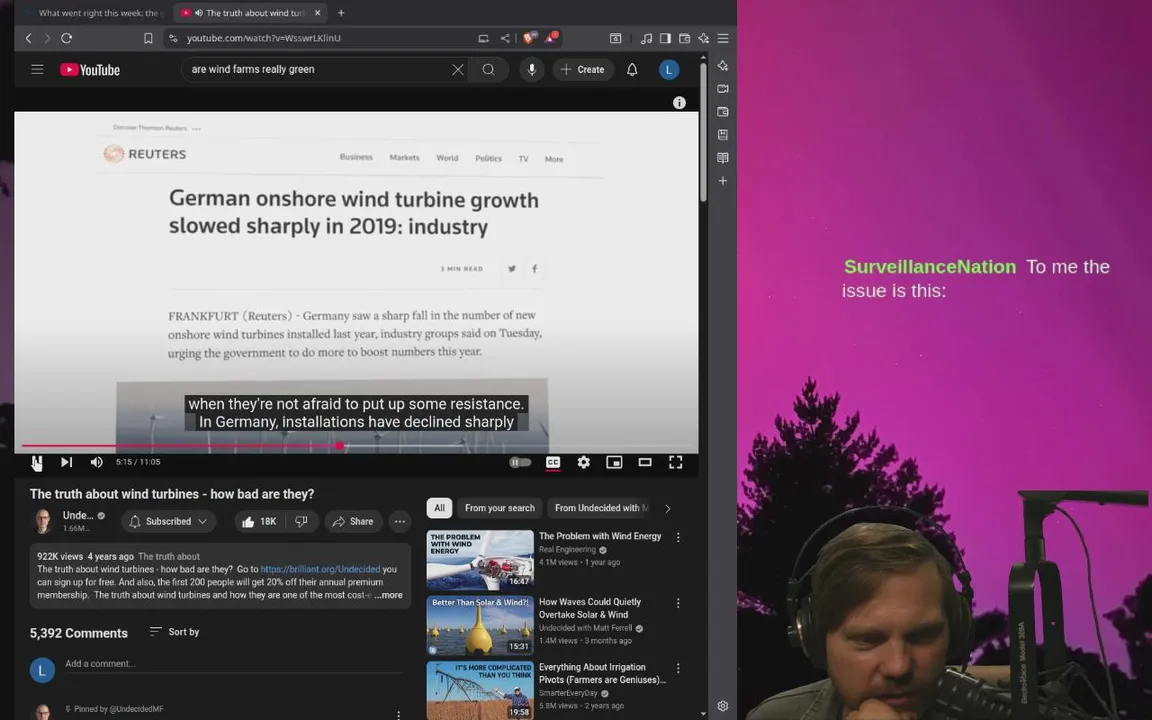
Task: Mute the video volume
Action: (96, 462)
